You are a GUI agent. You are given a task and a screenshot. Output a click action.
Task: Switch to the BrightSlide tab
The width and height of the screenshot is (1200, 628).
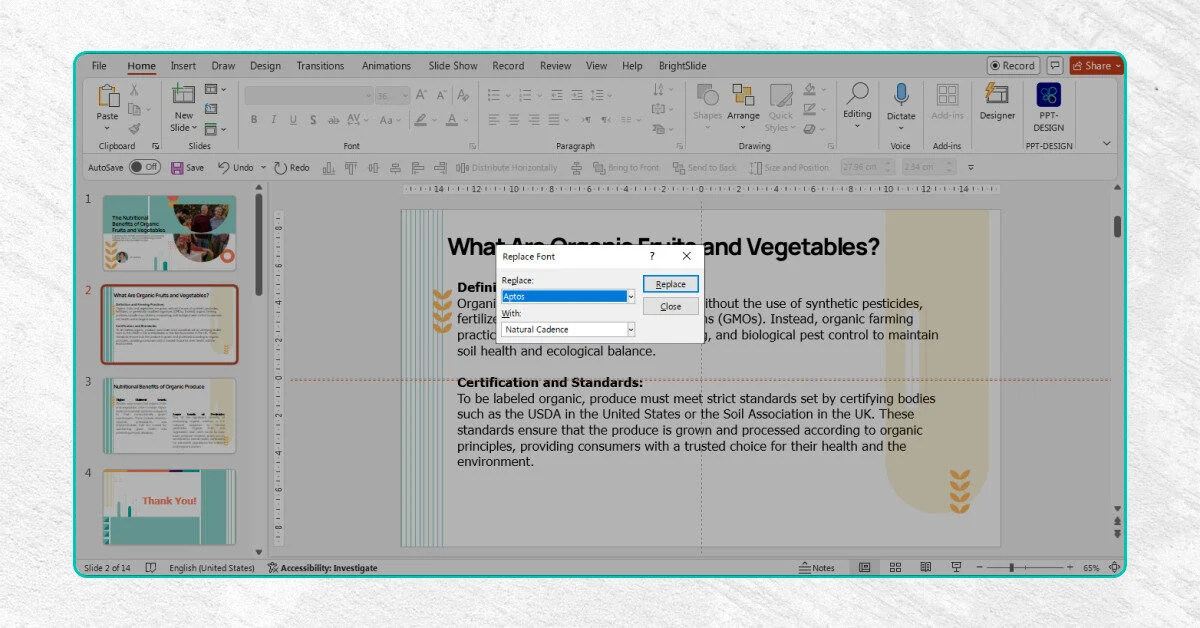coord(682,66)
